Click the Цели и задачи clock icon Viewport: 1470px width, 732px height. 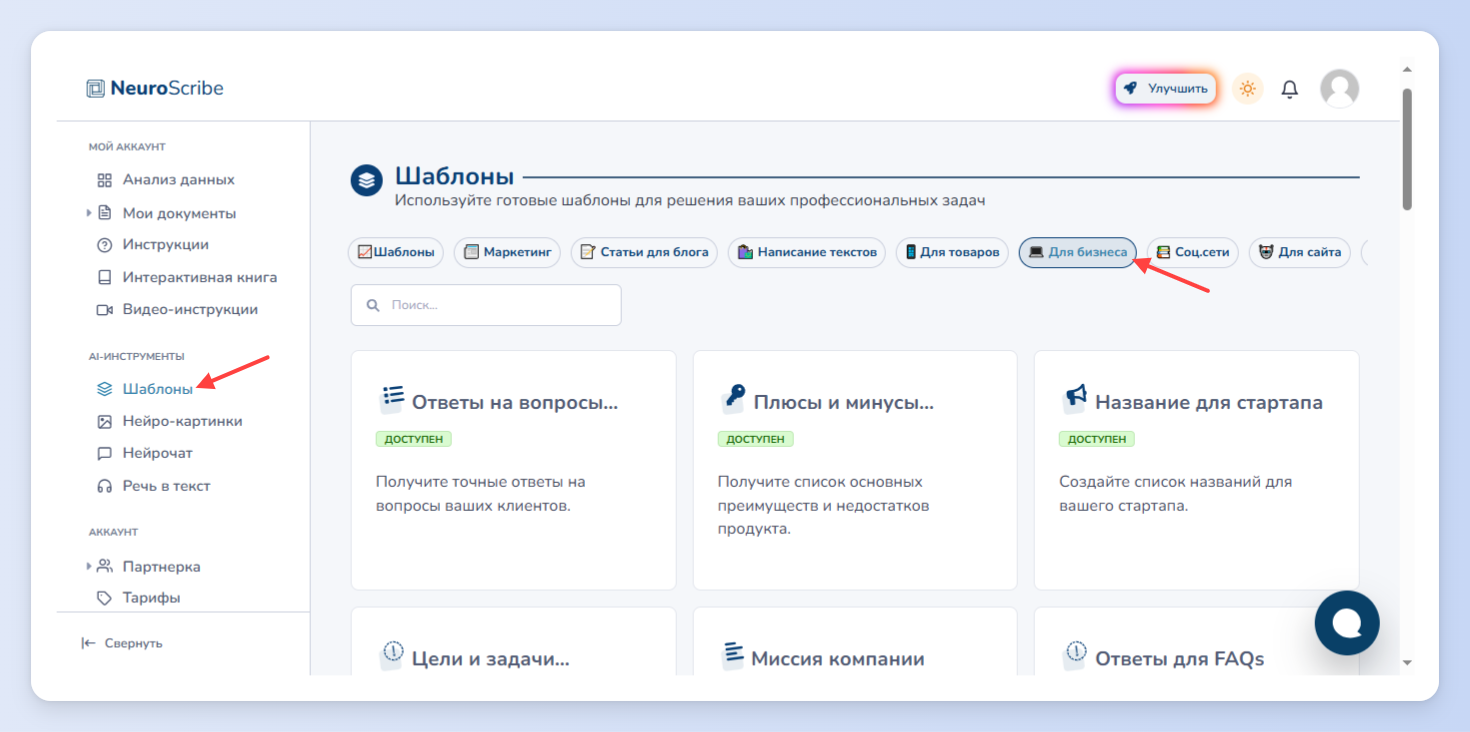392,656
